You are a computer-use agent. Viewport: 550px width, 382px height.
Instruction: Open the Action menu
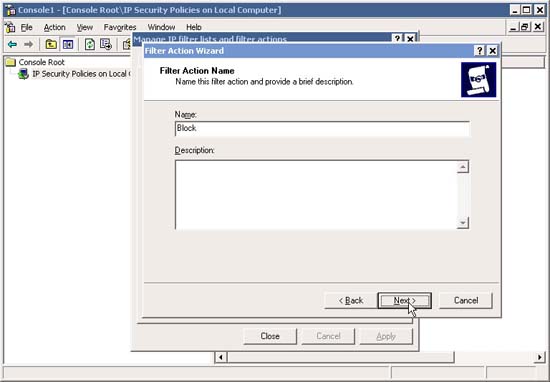(x=54, y=27)
